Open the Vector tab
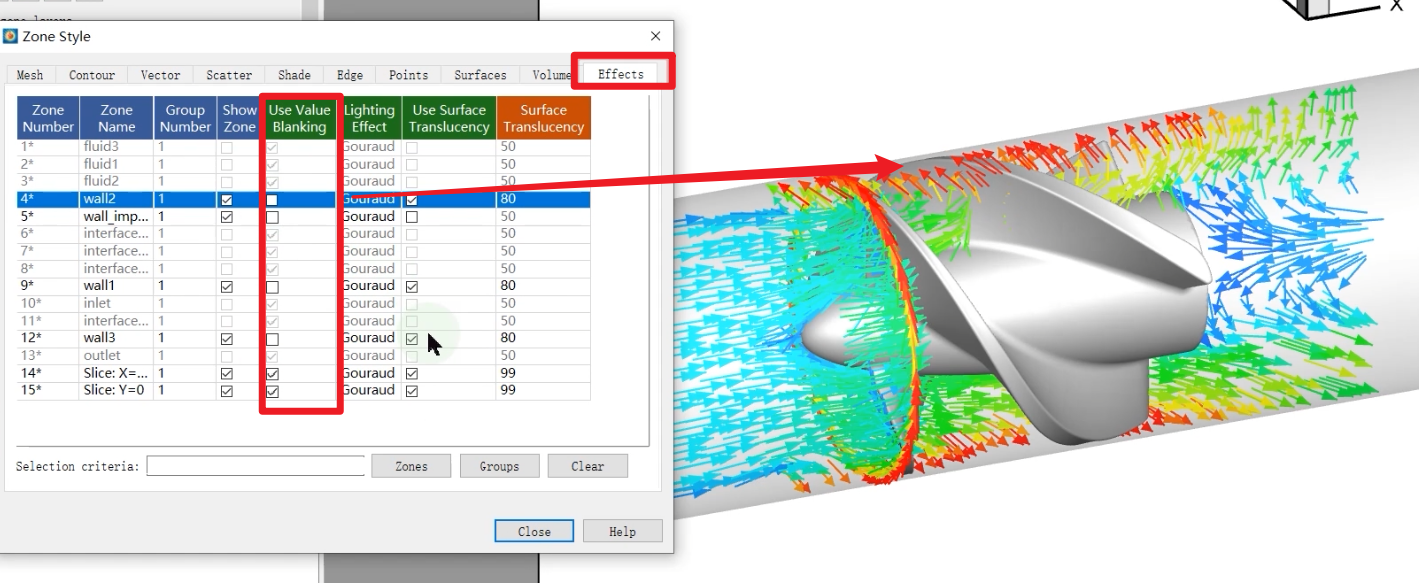 click(x=160, y=75)
